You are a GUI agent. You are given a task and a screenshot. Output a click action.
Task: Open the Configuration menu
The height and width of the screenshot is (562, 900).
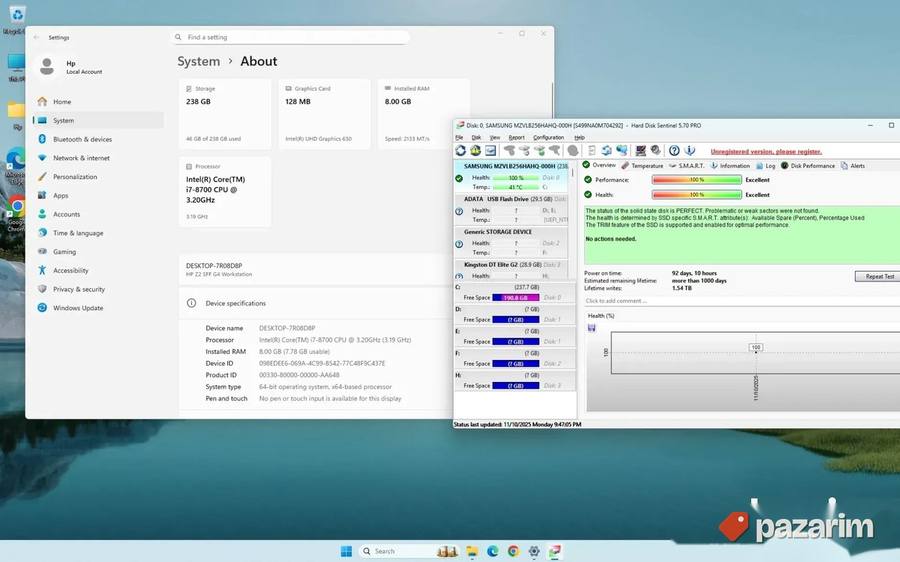point(548,138)
